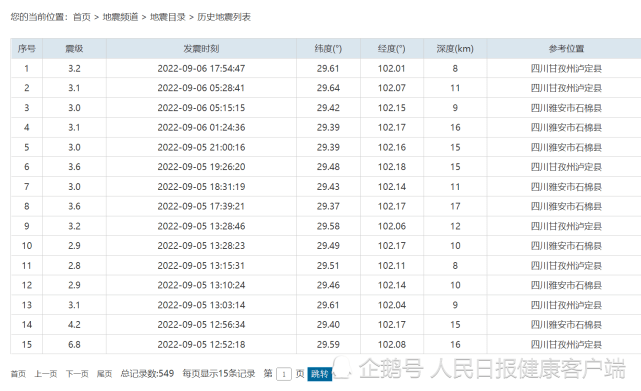Click the 序号 column header
The width and height of the screenshot is (641, 391).
tap(27, 49)
